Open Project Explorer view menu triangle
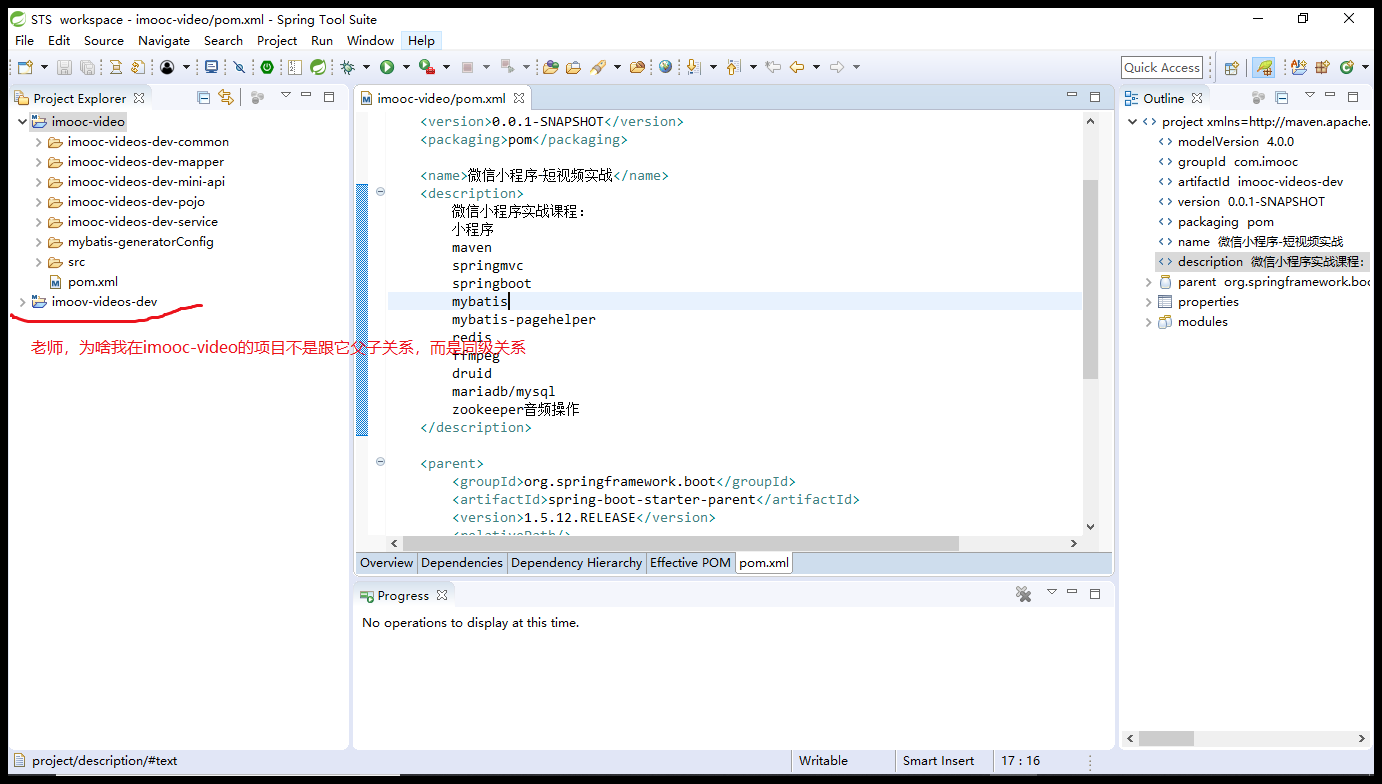 (285, 96)
